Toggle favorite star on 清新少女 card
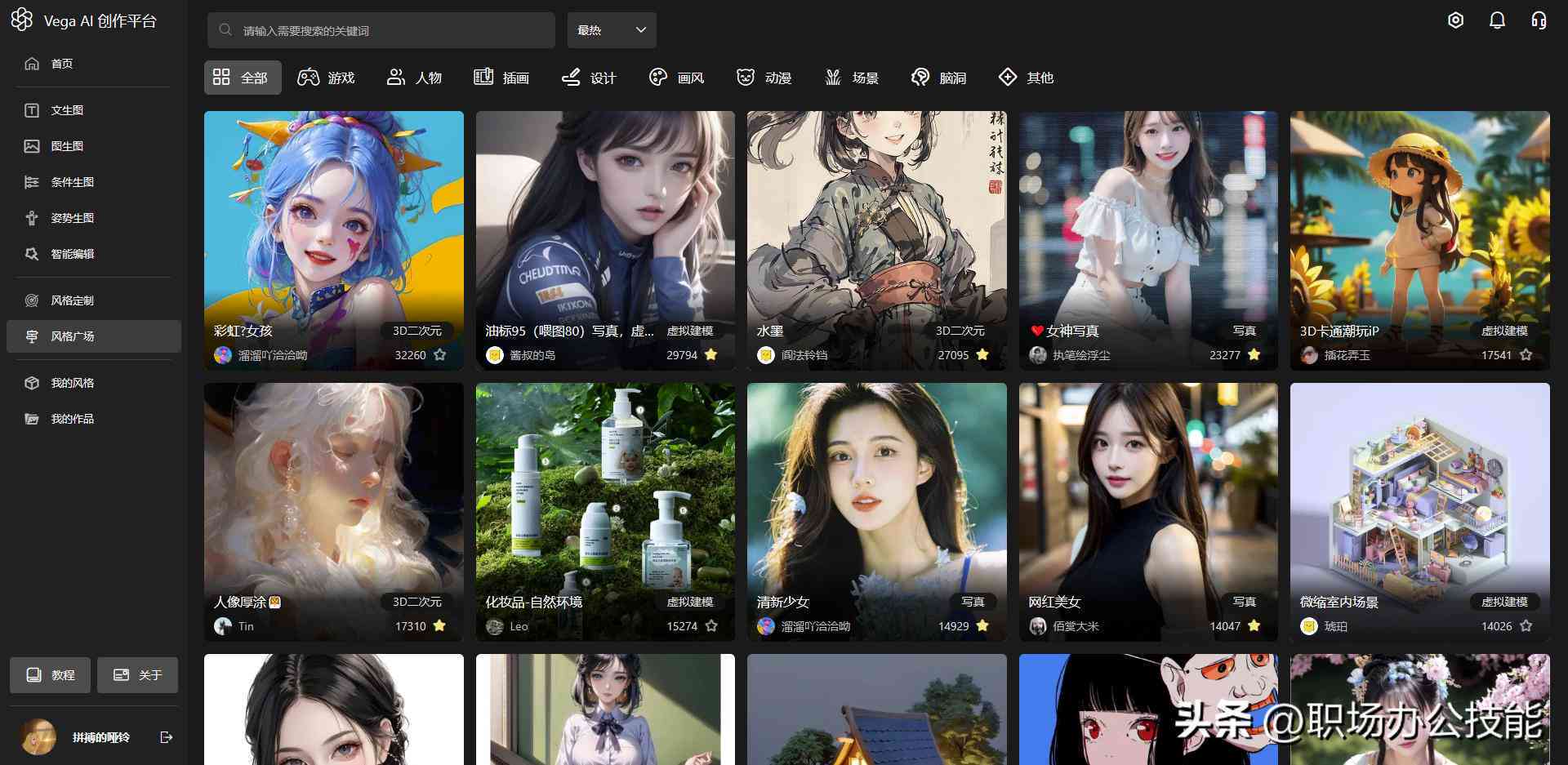 click(x=982, y=626)
